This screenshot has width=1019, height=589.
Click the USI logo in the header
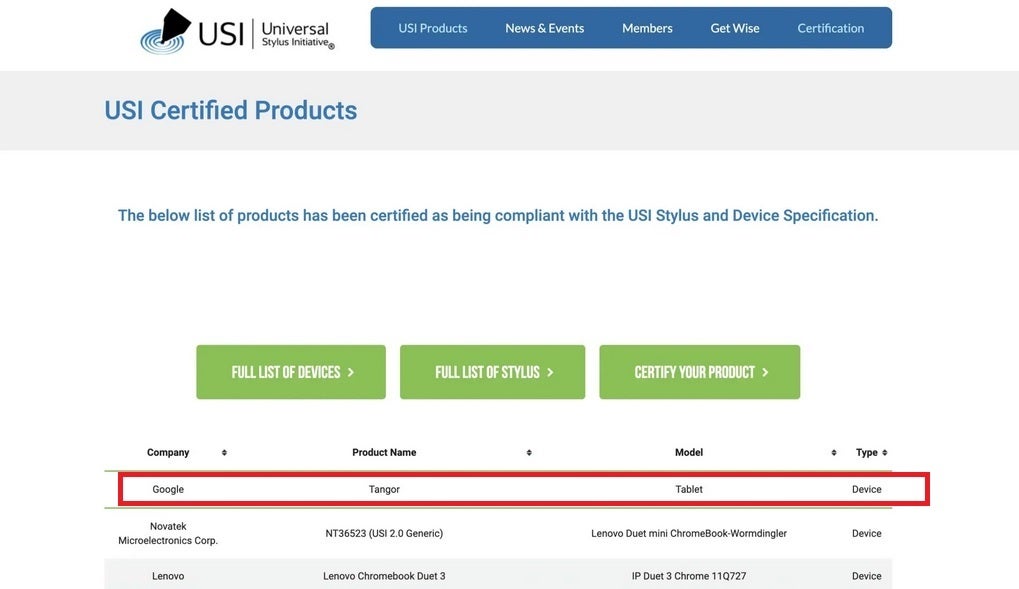pyautogui.click(x=238, y=31)
